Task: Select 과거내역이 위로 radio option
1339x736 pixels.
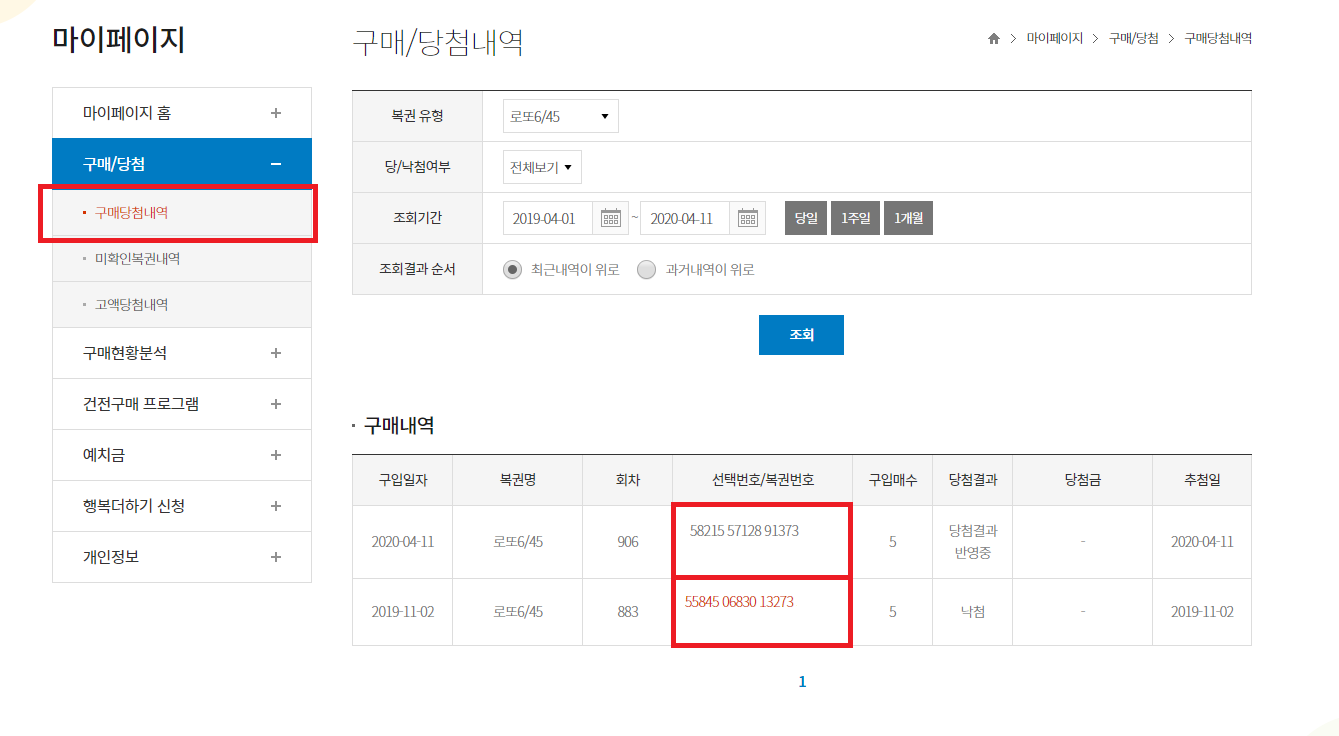Action: click(647, 269)
